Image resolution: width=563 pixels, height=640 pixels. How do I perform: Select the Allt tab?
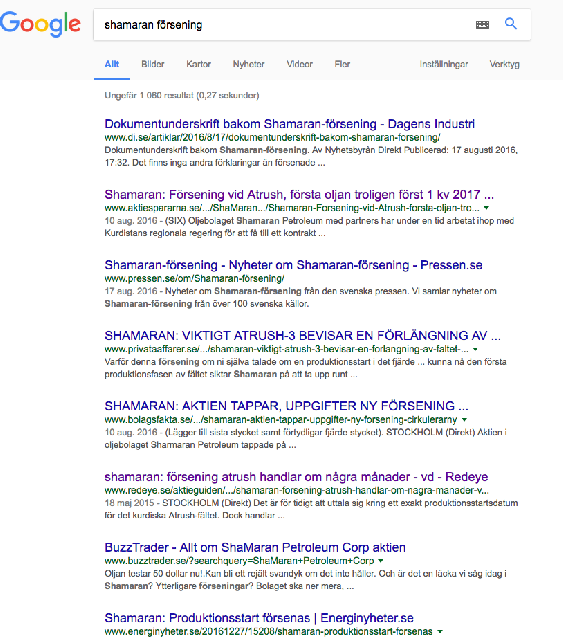112,64
